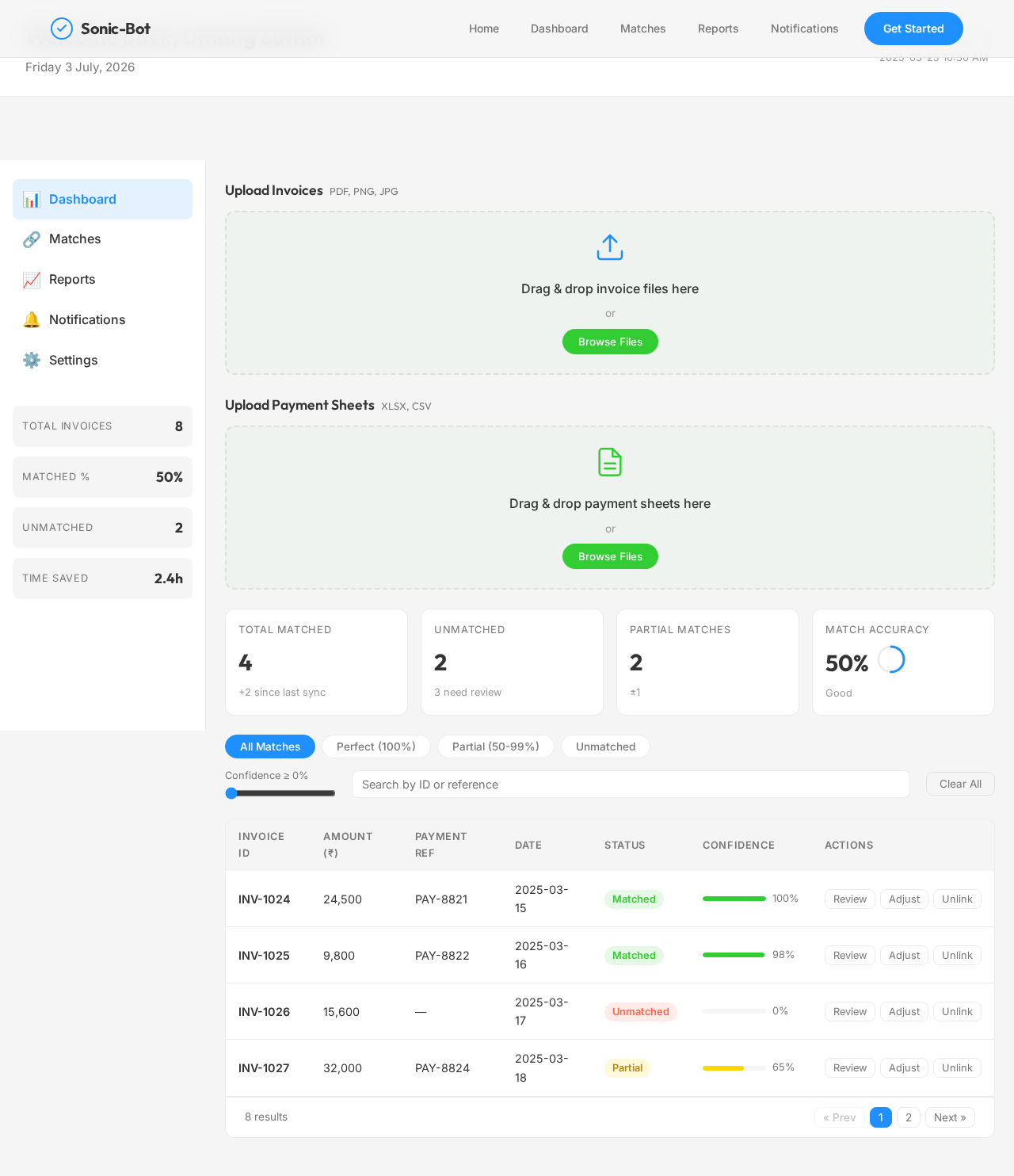Unlink invoice INV-1024
Viewport: 1014px width, 1176px height.
tap(957, 899)
